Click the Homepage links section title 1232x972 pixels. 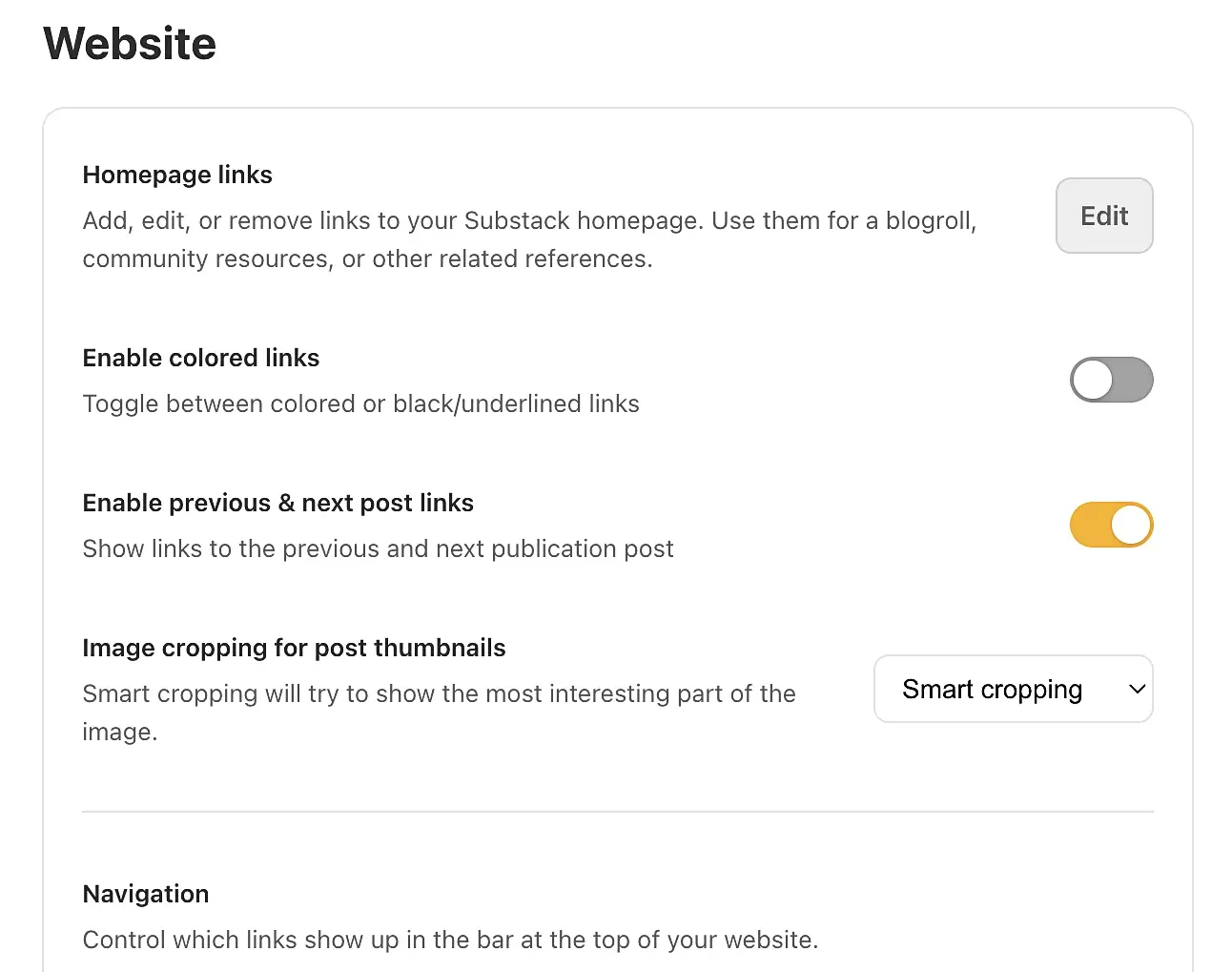point(177,175)
